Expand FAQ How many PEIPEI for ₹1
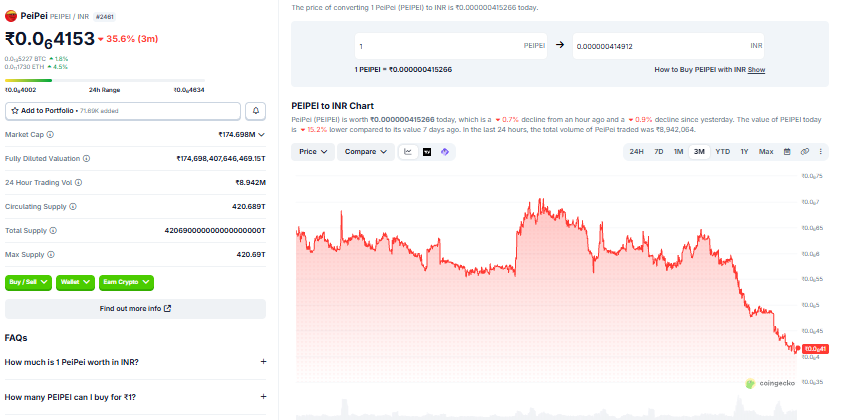The height and width of the screenshot is (420, 842). pyautogui.click(x=135, y=397)
